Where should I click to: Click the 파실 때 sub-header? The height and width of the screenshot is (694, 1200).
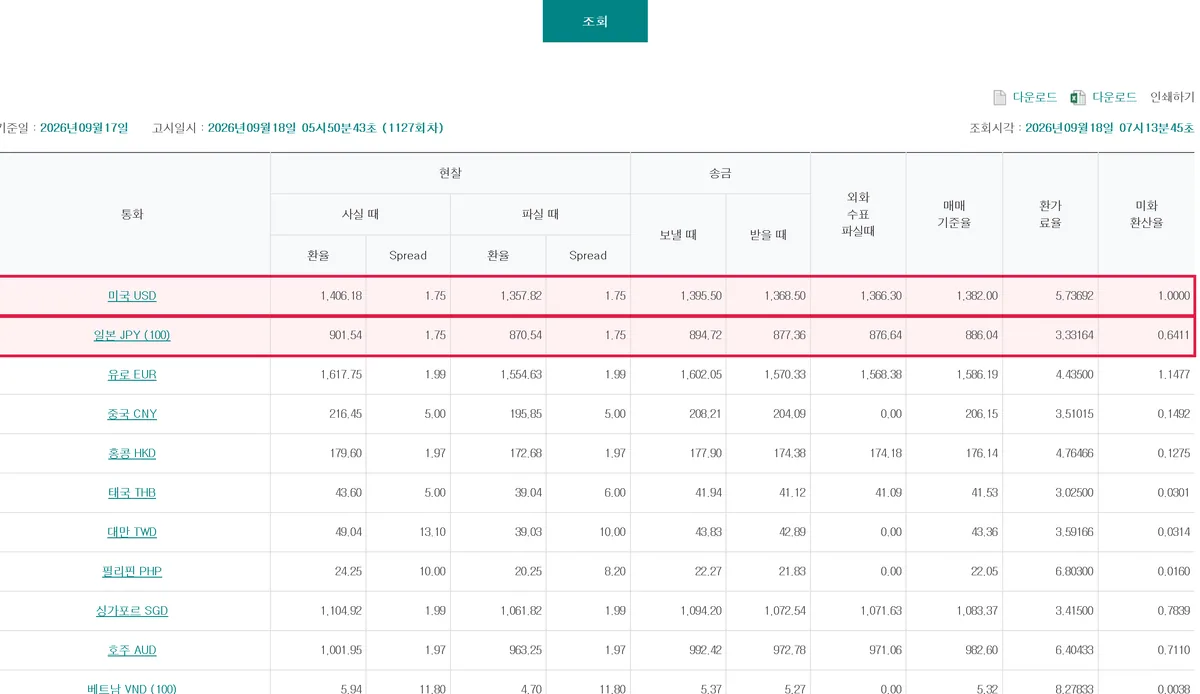click(540, 214)
